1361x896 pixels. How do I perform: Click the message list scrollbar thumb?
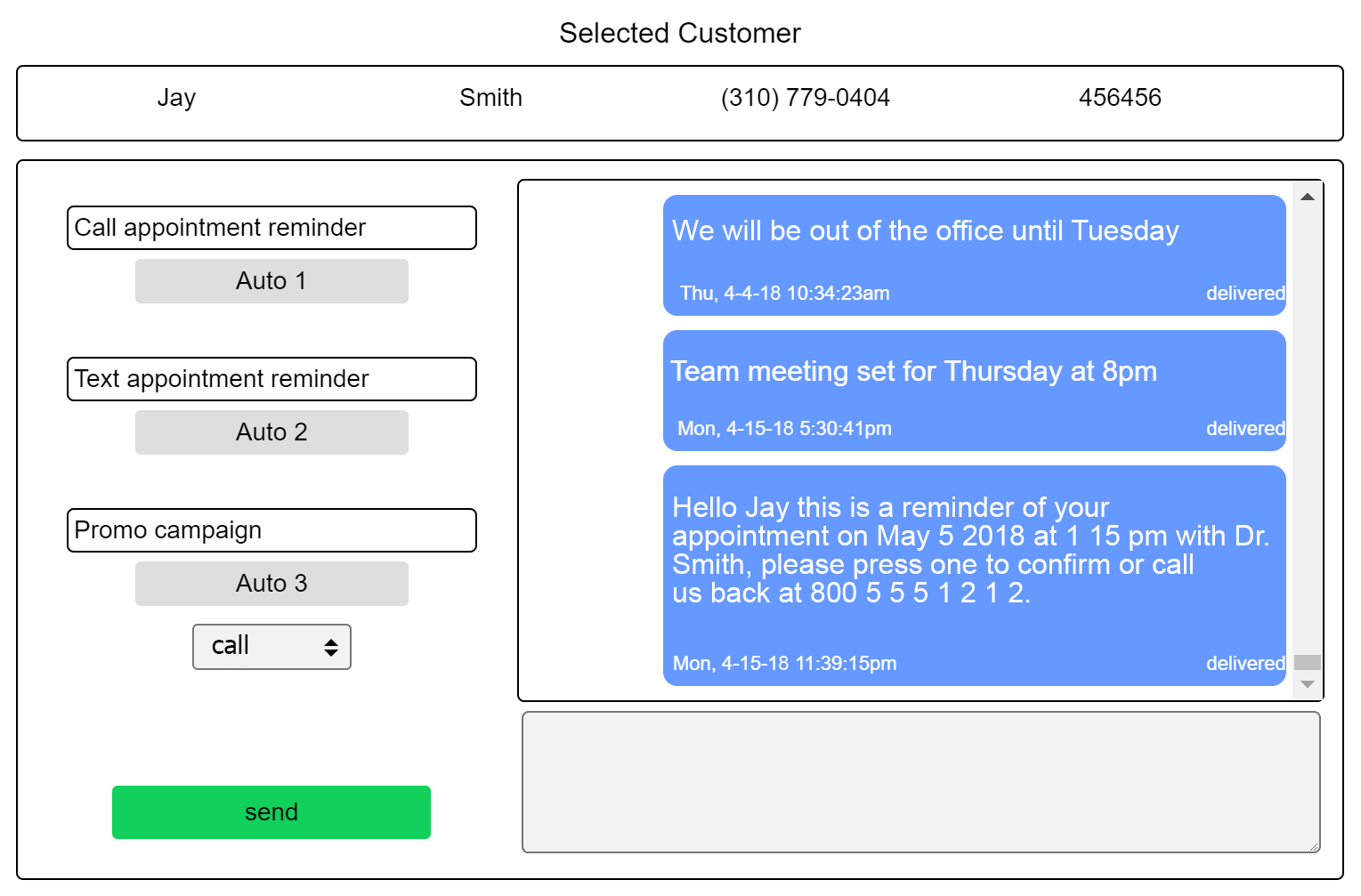tap(1307, 662)
